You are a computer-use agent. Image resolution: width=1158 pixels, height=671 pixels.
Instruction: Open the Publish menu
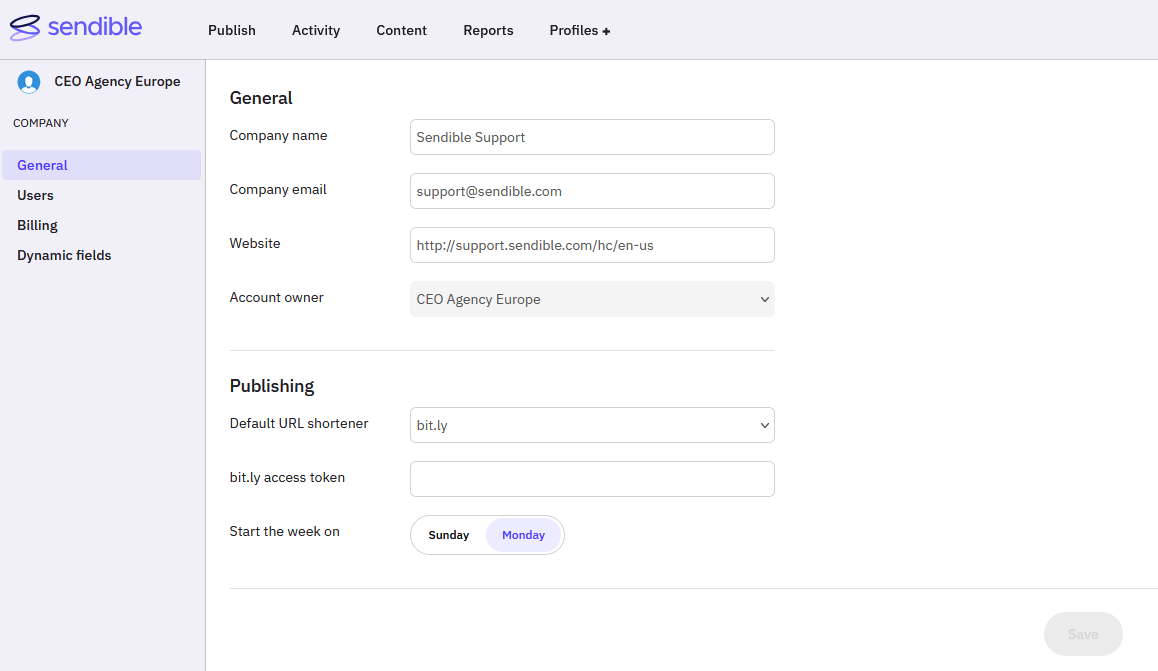click(x=232, y=30)
